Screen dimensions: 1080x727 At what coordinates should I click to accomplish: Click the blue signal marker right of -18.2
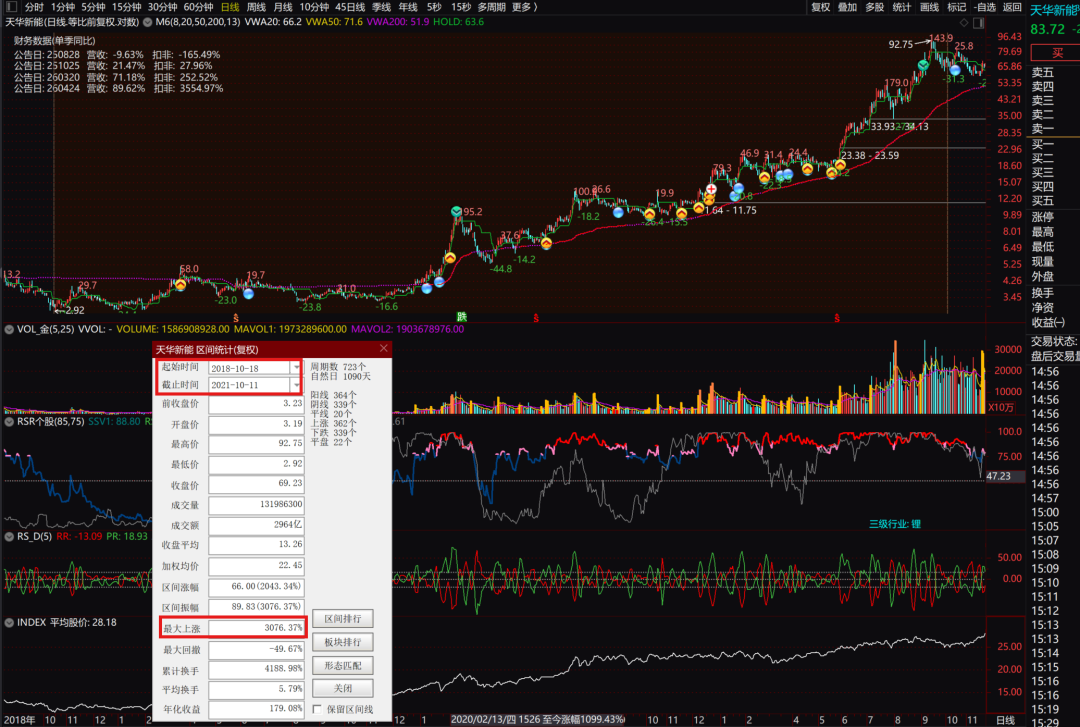point(619,212)
